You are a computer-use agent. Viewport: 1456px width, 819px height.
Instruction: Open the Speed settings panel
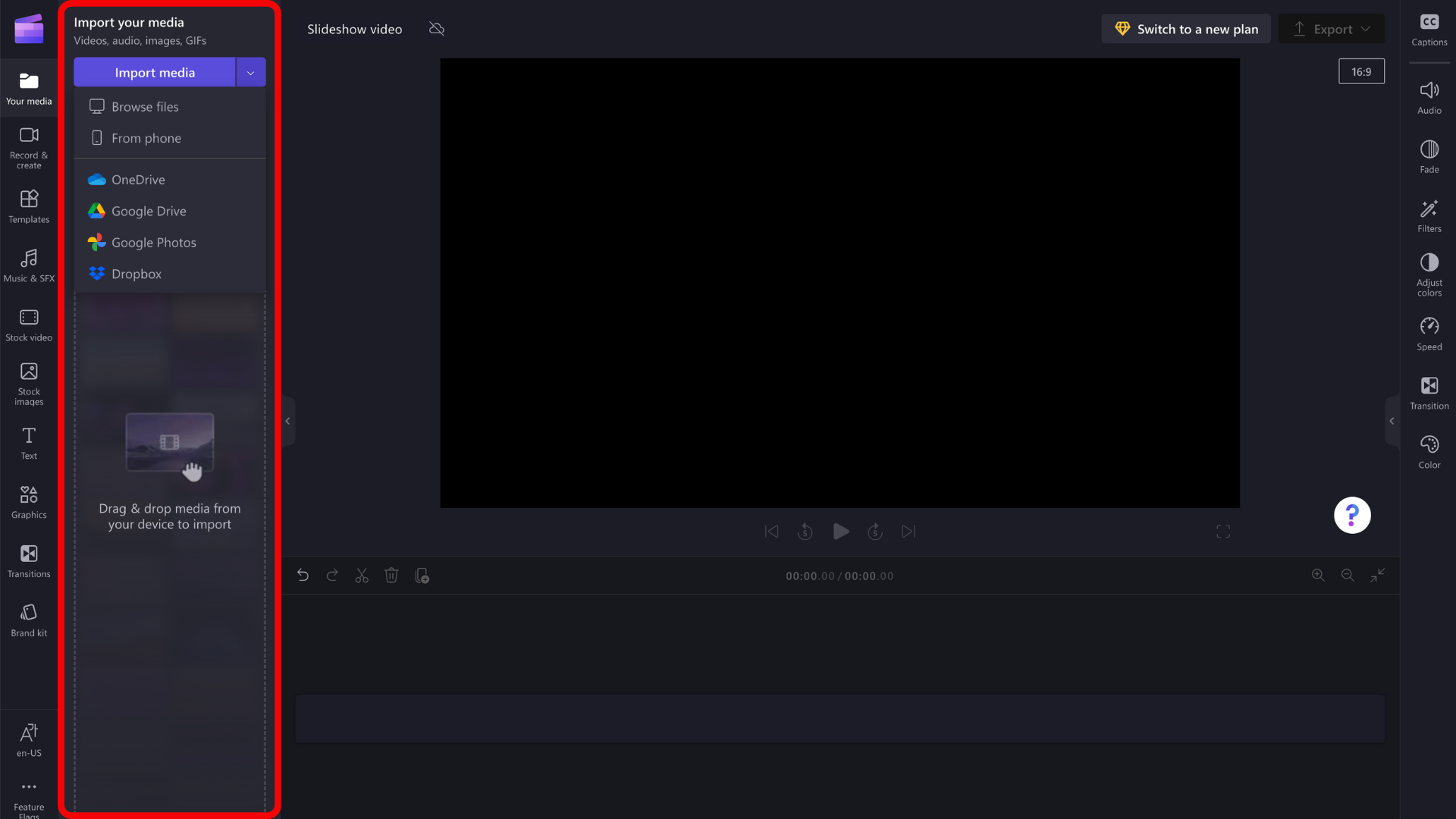(x=1429, y=334)
